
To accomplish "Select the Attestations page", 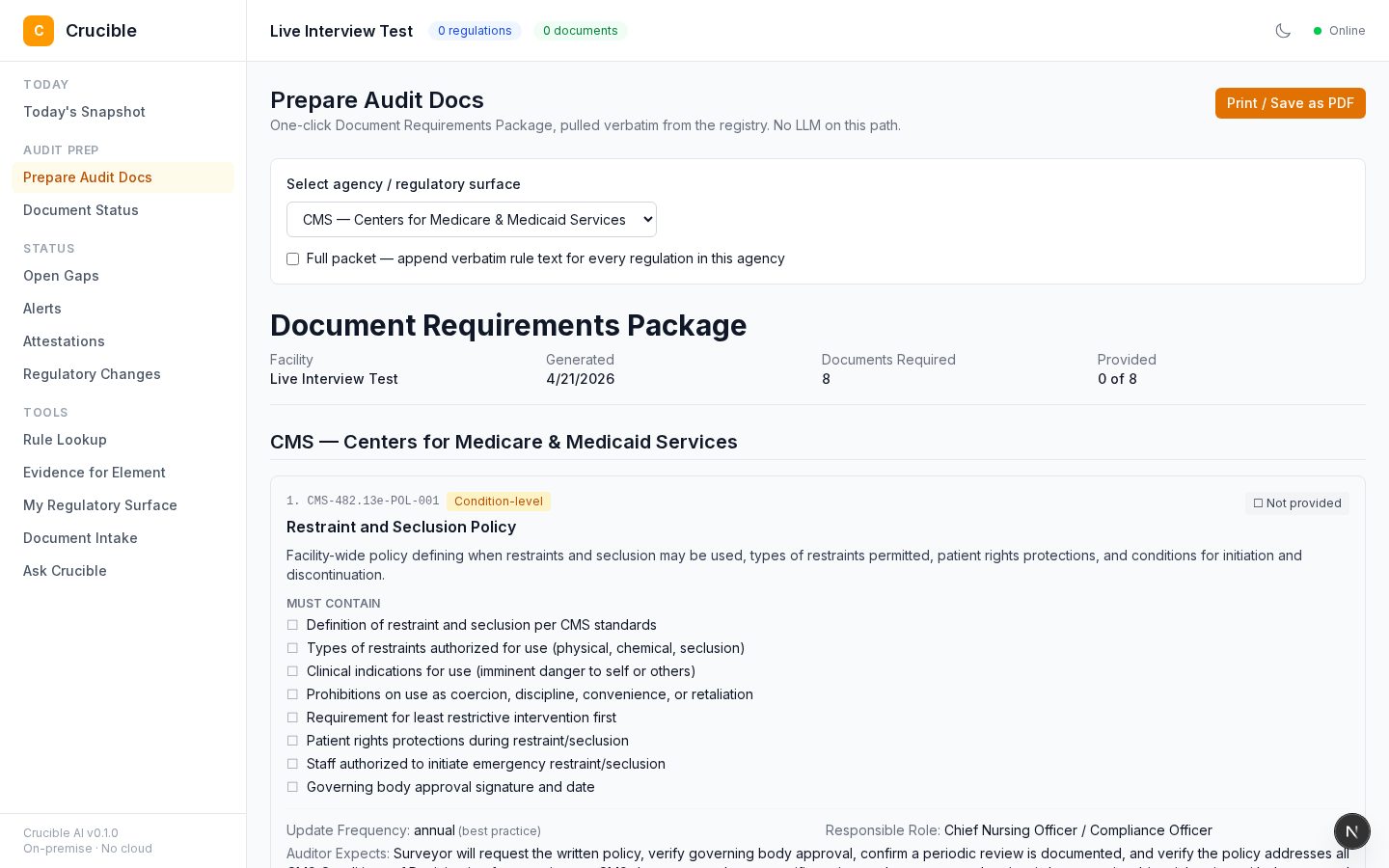I will (x=64, y=341).
